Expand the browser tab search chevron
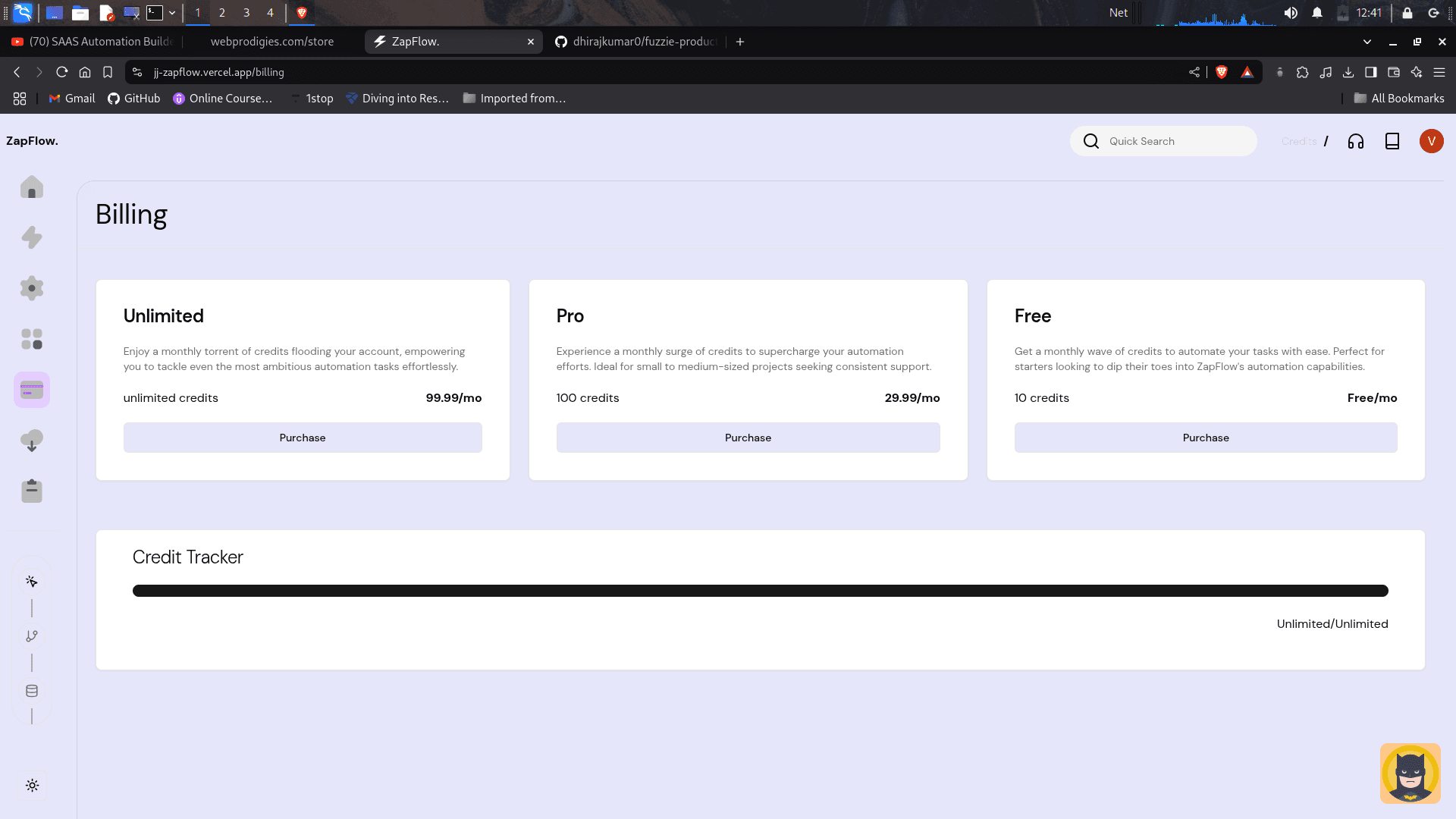This screenshot has height=819, width=1456. [x=1367, y=42]
